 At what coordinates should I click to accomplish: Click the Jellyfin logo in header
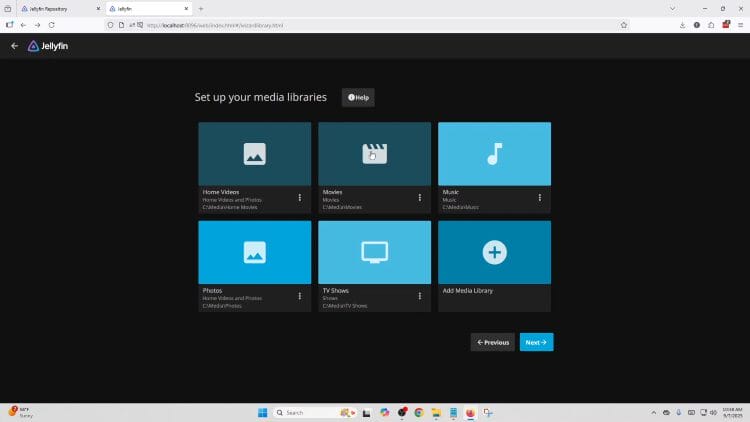pos(48,46)
